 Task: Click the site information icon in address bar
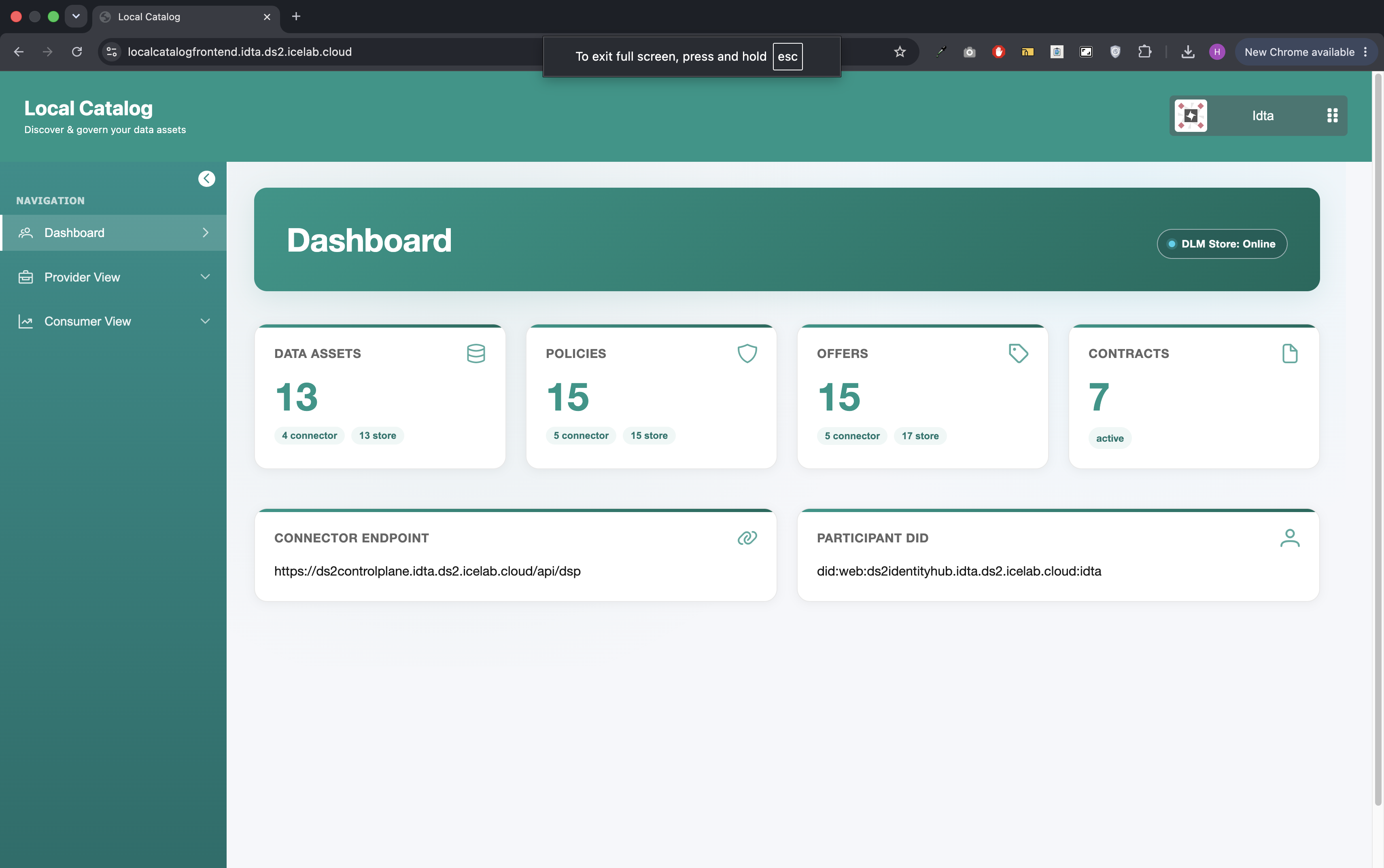pyautogui.click(x=111, y=52)
